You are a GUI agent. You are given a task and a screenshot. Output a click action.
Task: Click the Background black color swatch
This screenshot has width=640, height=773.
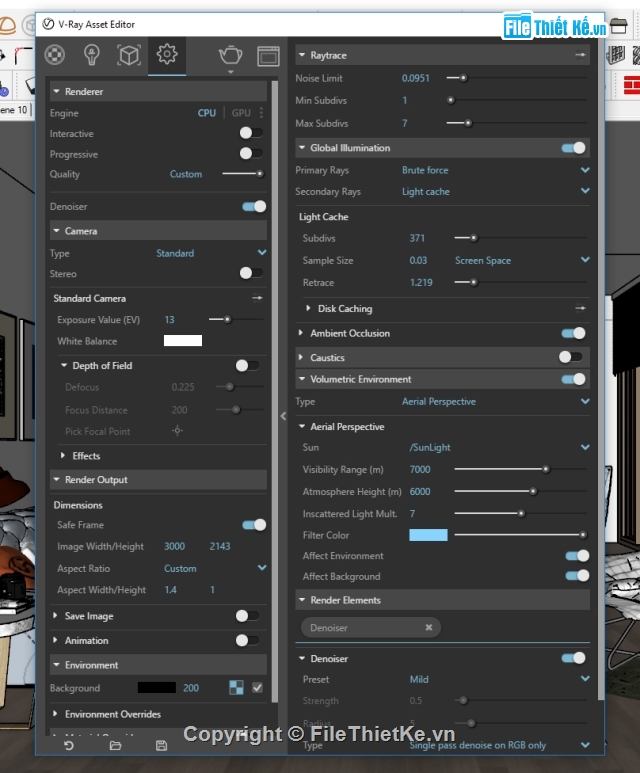(x=157, y=688)
